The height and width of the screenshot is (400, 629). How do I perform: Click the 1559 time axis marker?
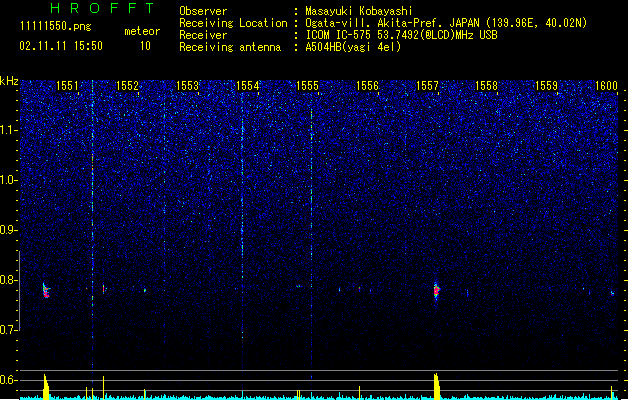click(546, 86)
